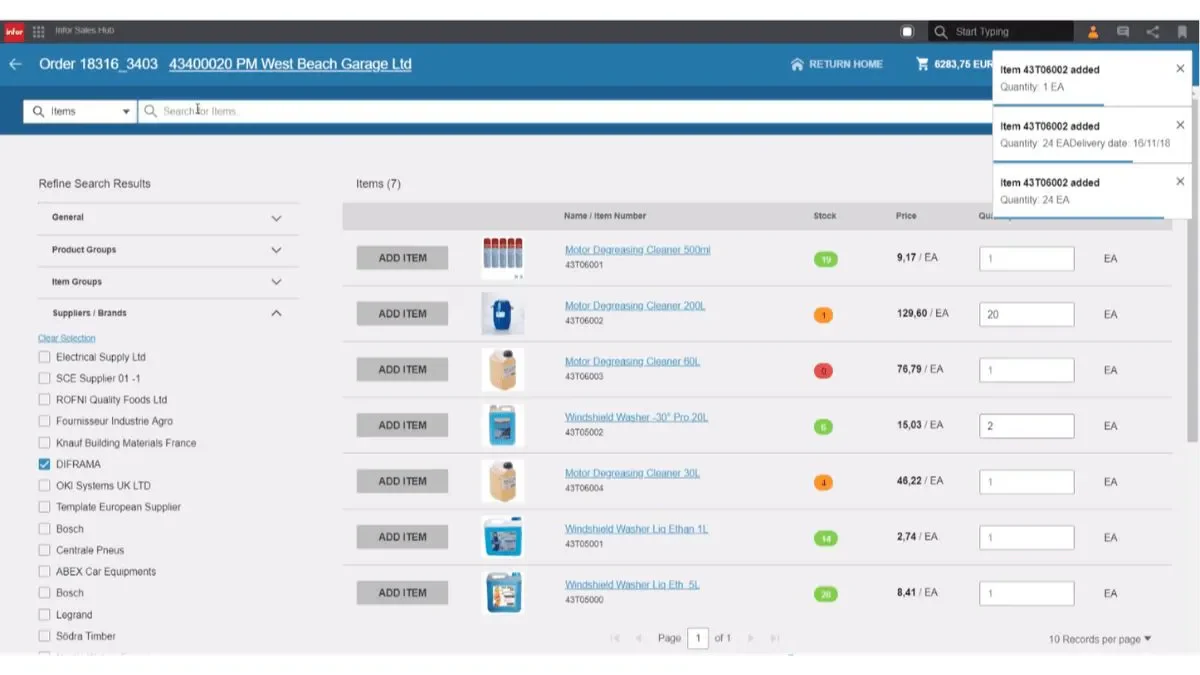
Task: Click stock badge 14 for Windshield Washer Ethan 1L
Action: click(x=826, y=539)
